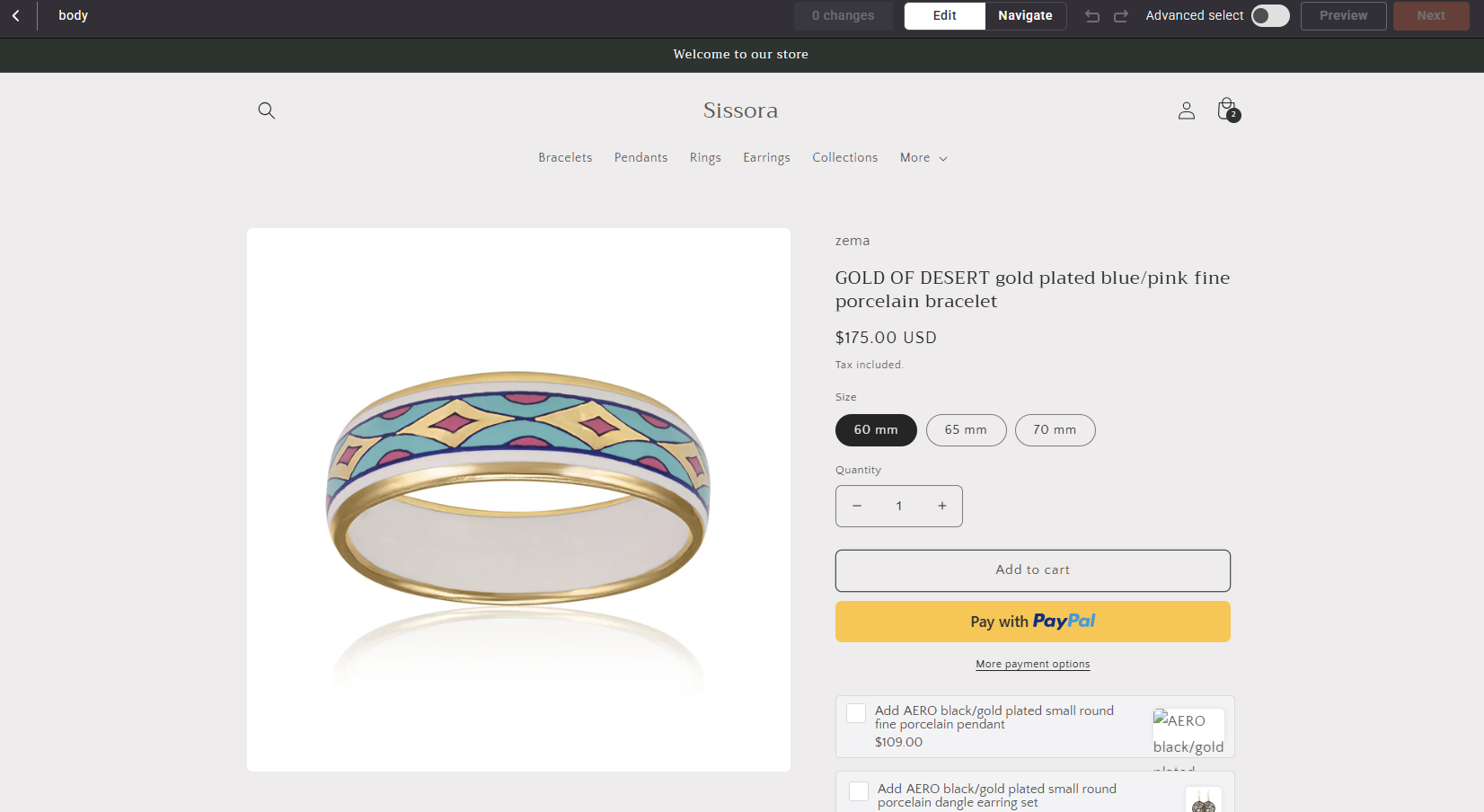Viewport: 1484px width, 812px height.
Task: Click the redo arrow in the editor toolbar
Action: [x=1120, y=15]
